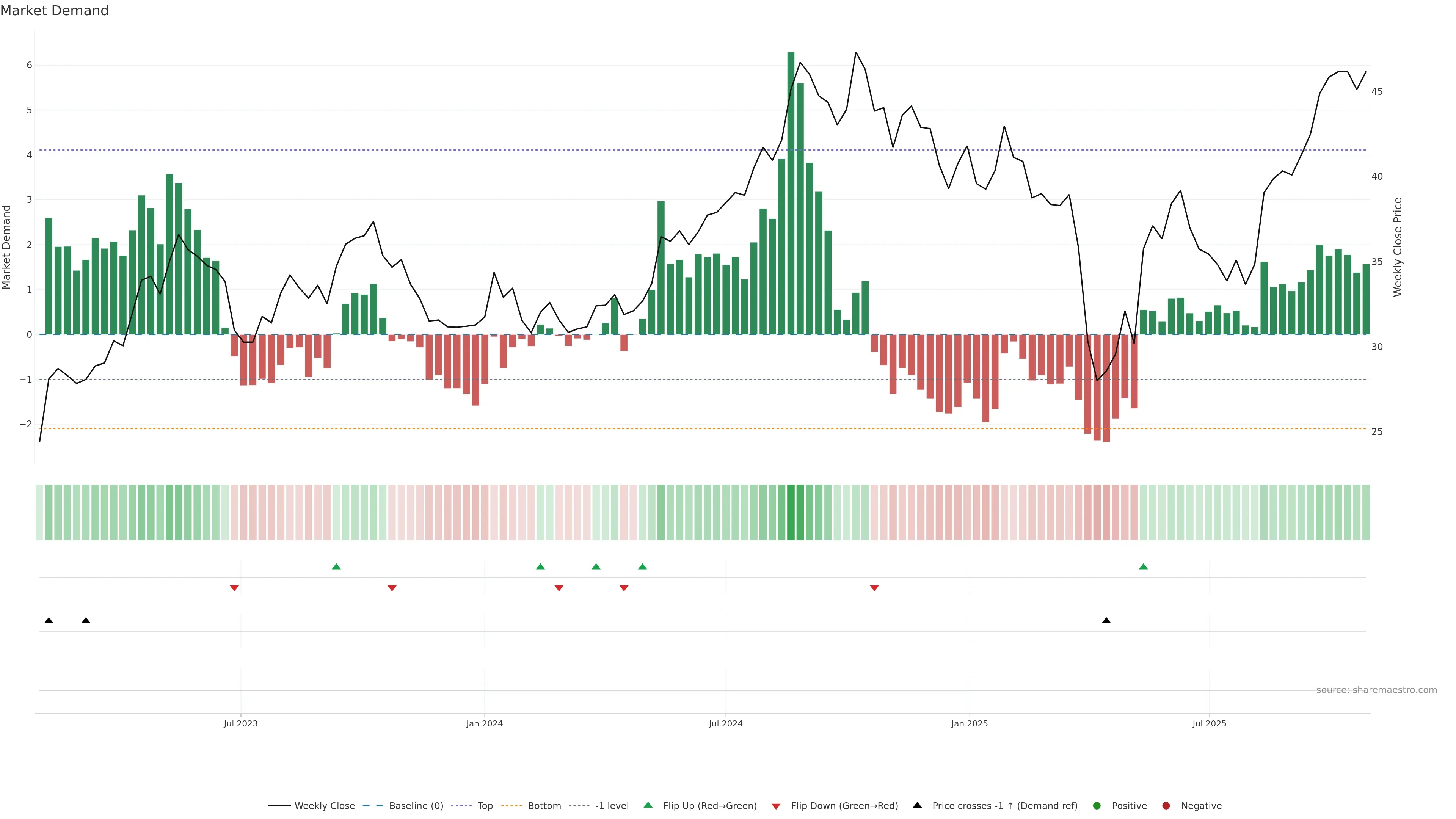Click the Market Demand chart title

(x=54, y=11)
